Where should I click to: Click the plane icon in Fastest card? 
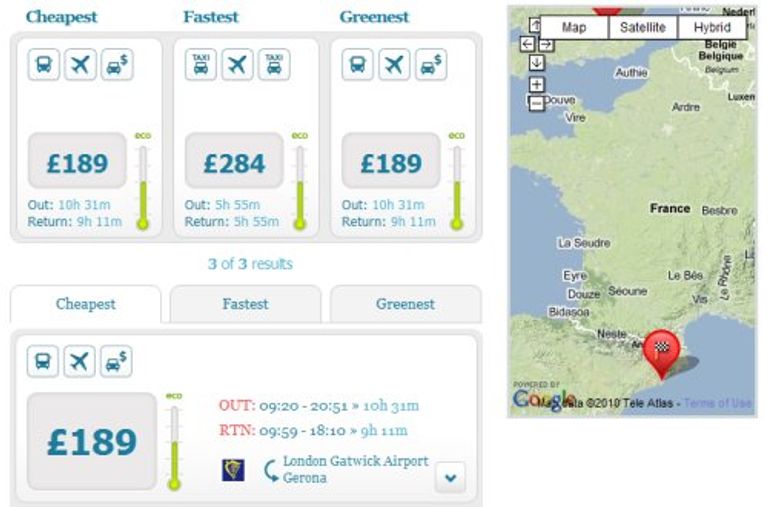238,64
